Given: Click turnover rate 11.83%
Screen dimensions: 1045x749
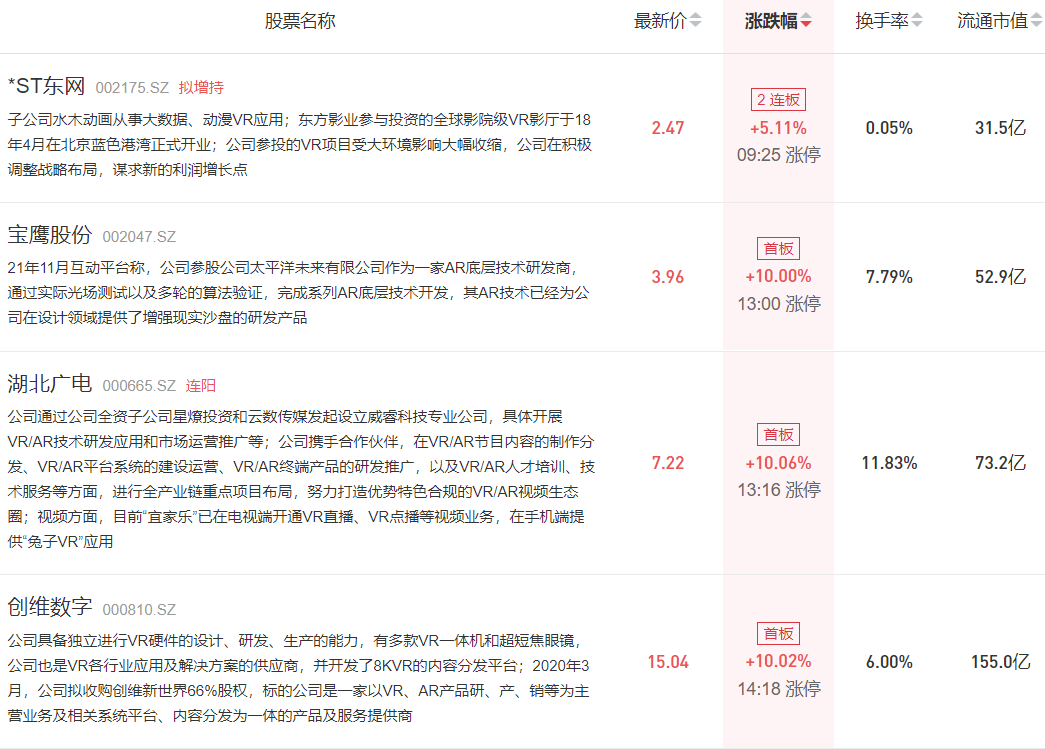Looking at the screenshot, I should tap(889, 462).
